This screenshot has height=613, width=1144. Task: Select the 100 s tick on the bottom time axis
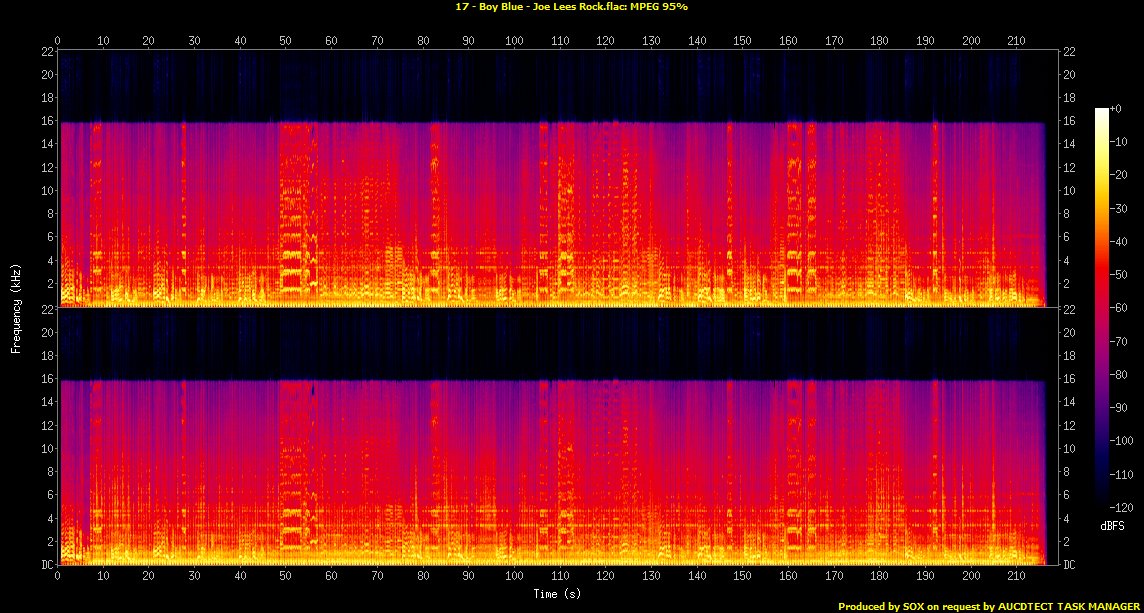pyautogui.click(x=514, y=576)
